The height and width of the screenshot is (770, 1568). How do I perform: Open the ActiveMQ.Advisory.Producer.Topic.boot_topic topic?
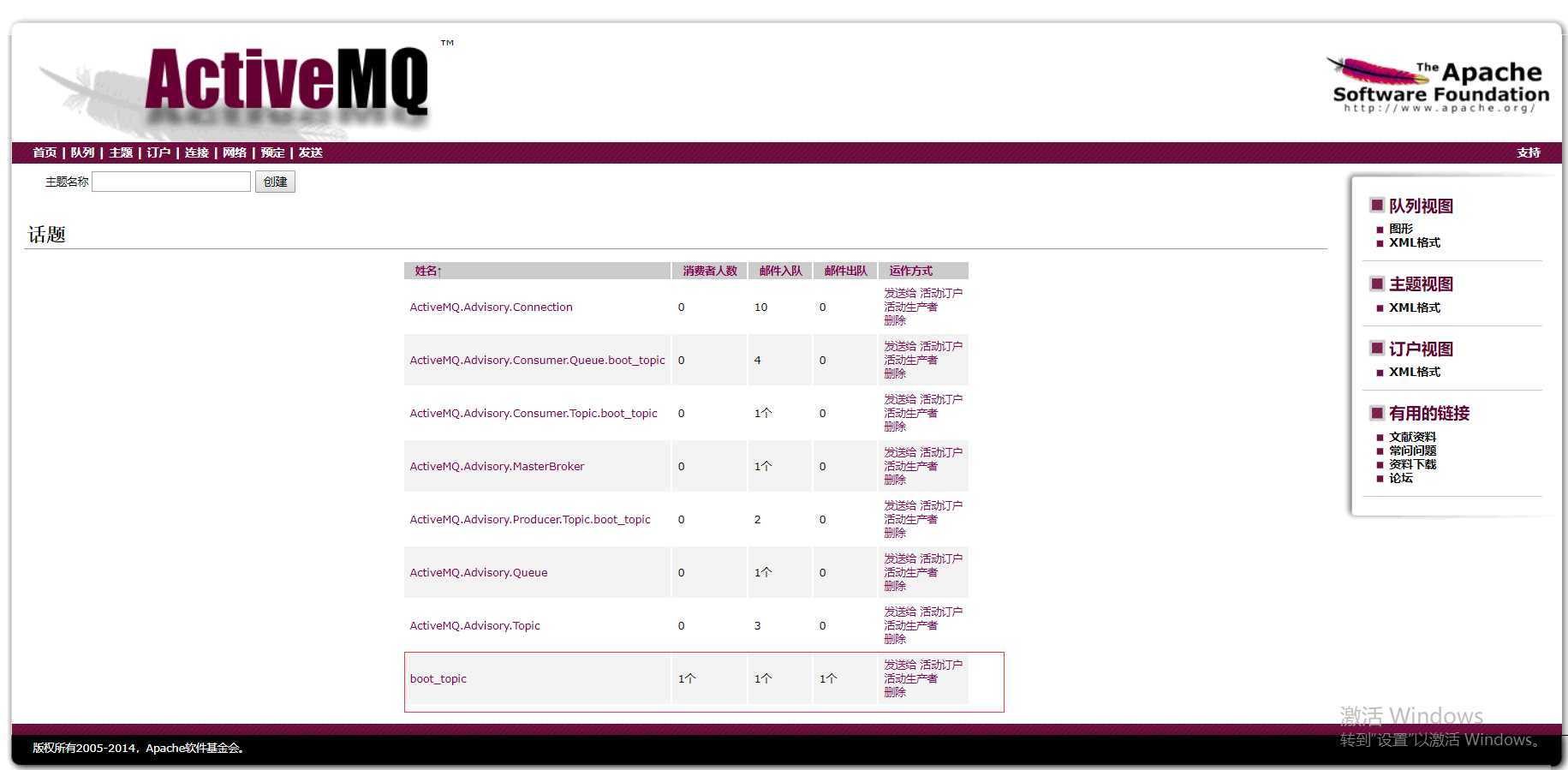530,519
